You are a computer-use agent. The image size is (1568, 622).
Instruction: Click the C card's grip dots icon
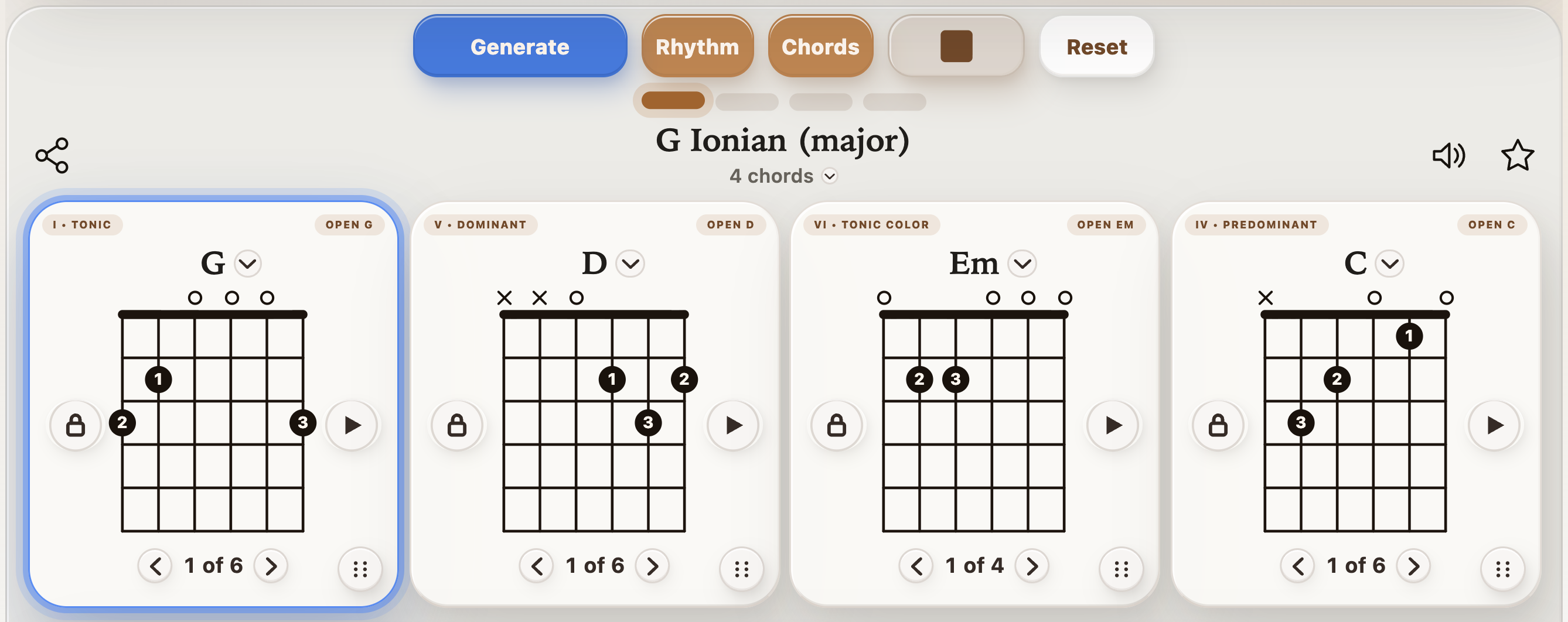pyautogui.click(x=1503, y=569)
